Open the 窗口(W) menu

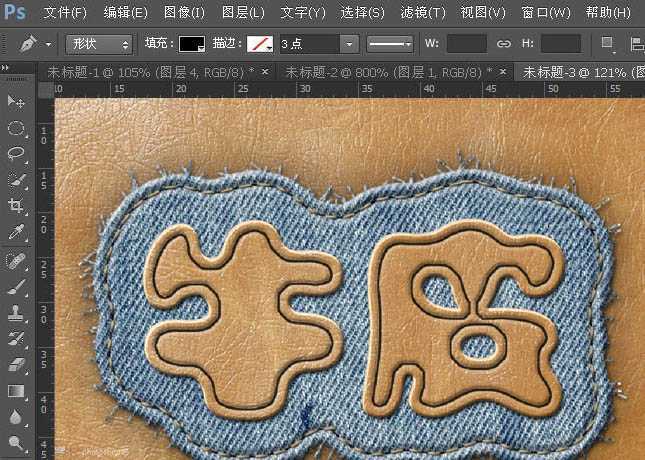(x=545, y=13)
